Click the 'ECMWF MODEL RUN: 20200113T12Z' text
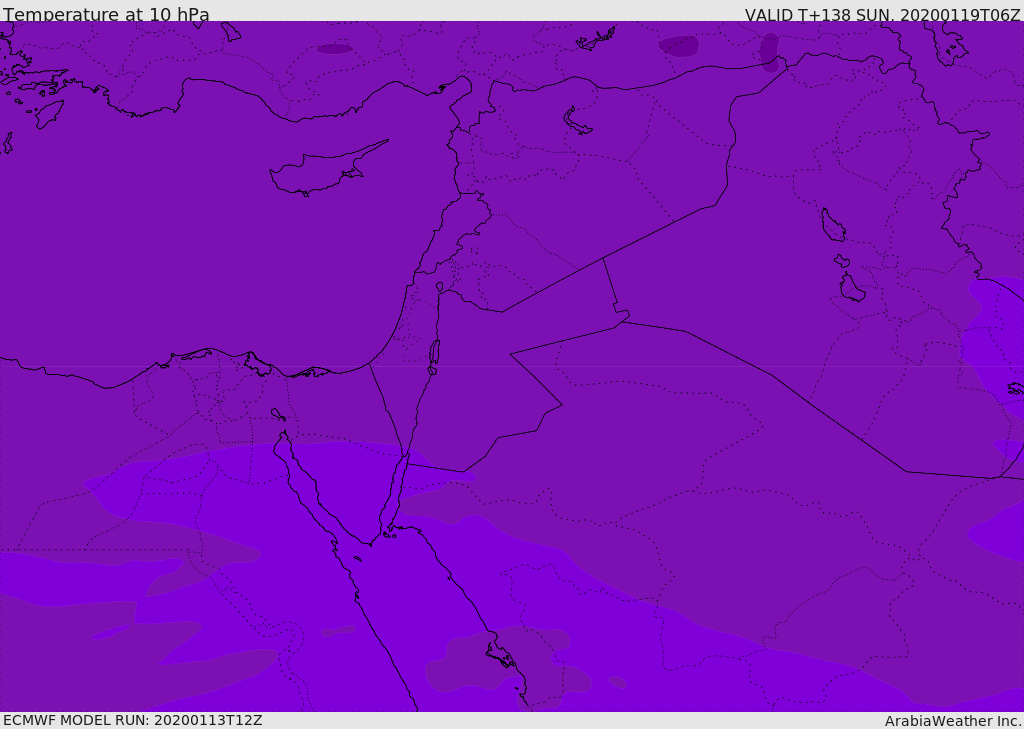 pos(133,720)
